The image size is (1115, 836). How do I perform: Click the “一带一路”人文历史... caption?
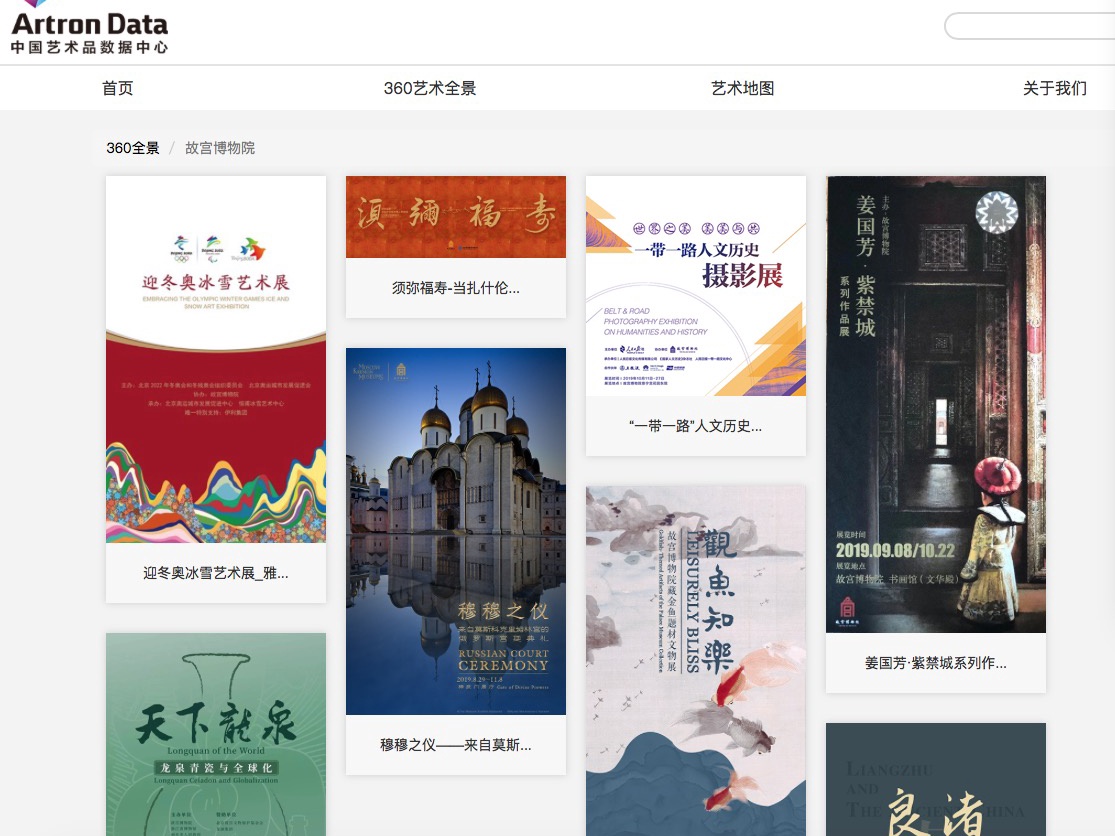click(696, 426)
